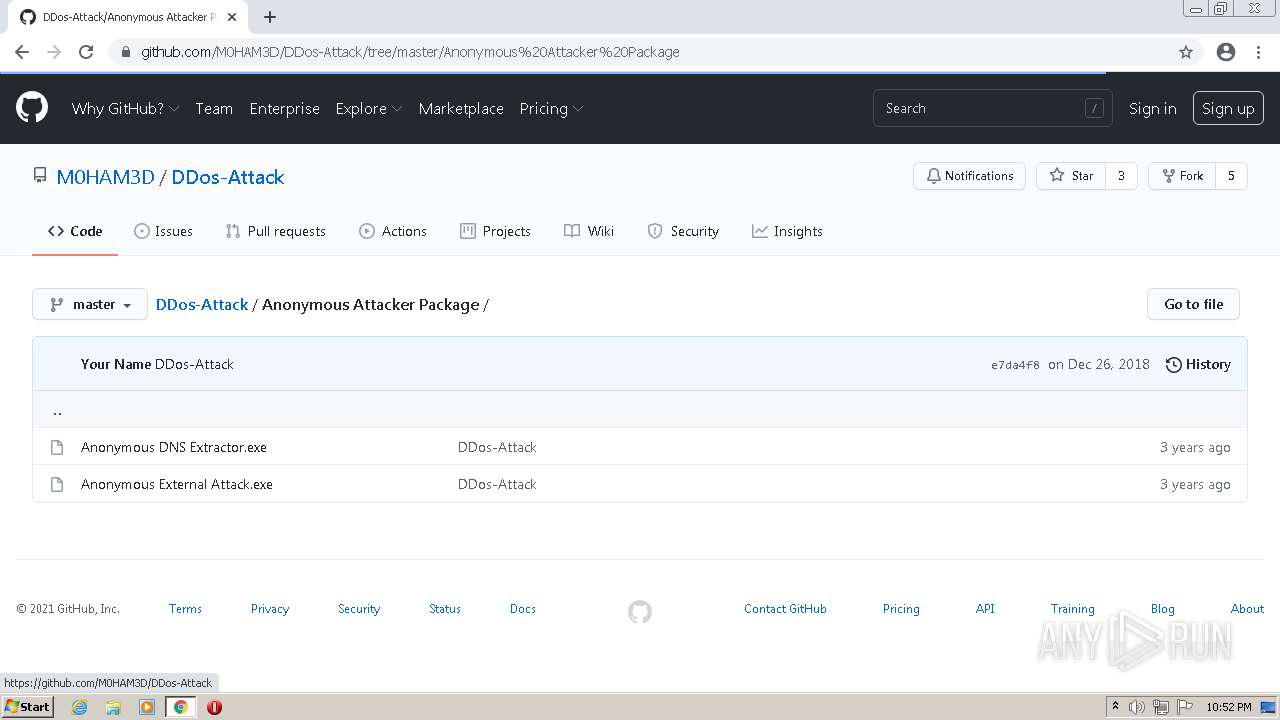Viewport: 1280px width, 720px height.
Task: Switch to the Pull requests tab
Action: (x=276, y=231)
